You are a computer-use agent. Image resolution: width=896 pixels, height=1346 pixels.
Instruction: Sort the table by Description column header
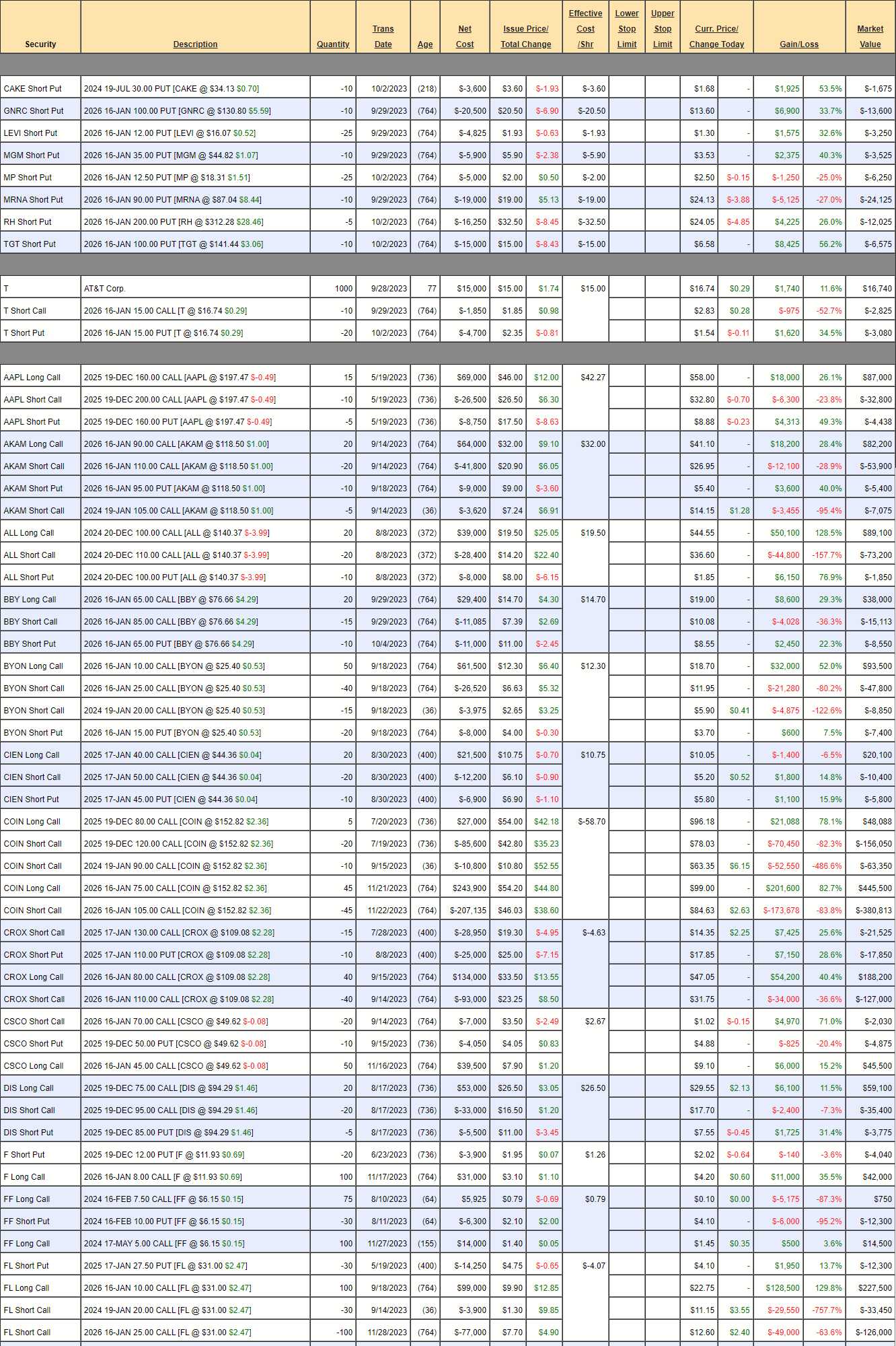click(195, 44)
